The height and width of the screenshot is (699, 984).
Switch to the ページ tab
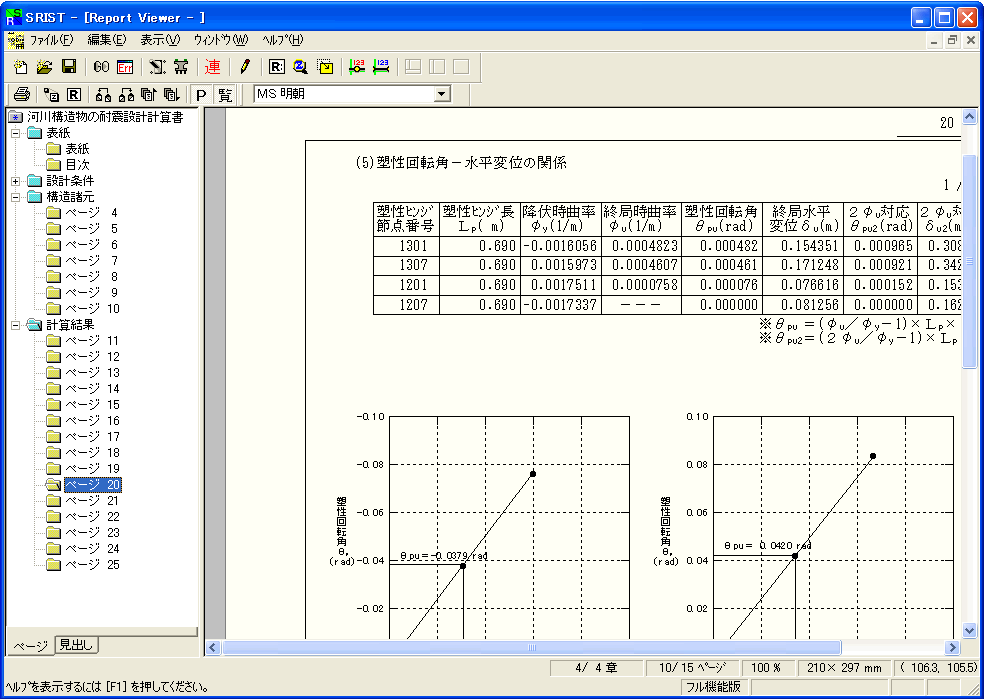(x=30, y=645)
